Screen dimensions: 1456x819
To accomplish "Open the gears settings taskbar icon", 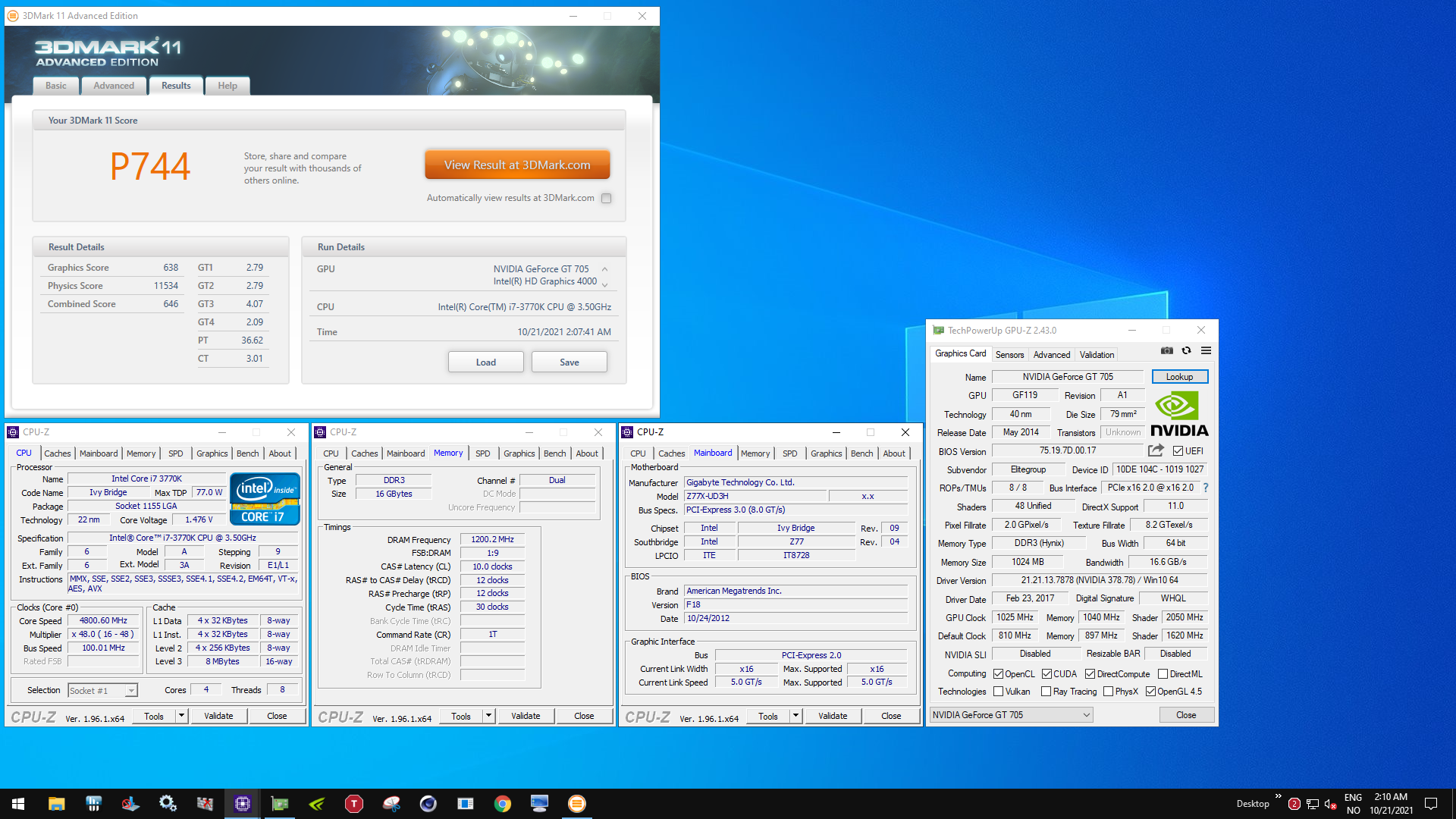I will coord(168,804).
